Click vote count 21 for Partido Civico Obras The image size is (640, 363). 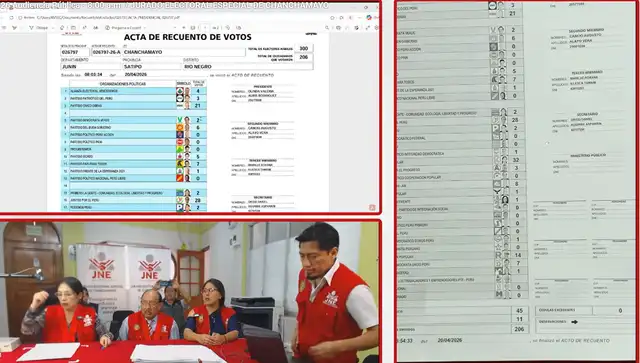coord(198,106)
